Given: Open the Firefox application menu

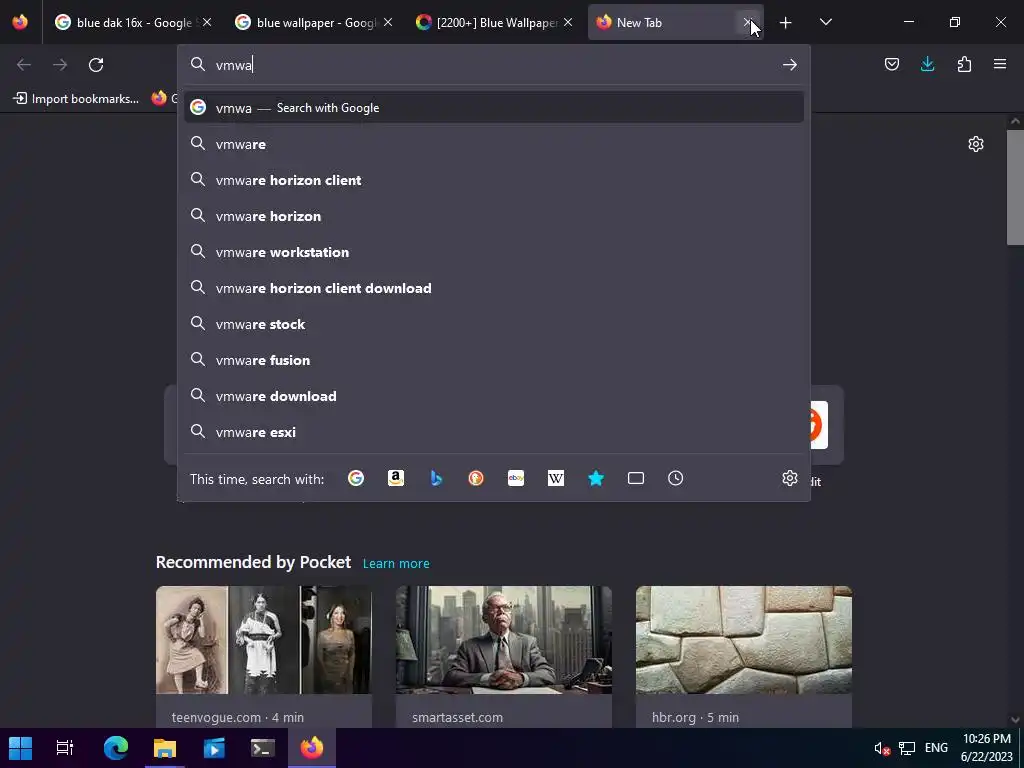Looking at the screenshot, I should (x=1000, y=64).
